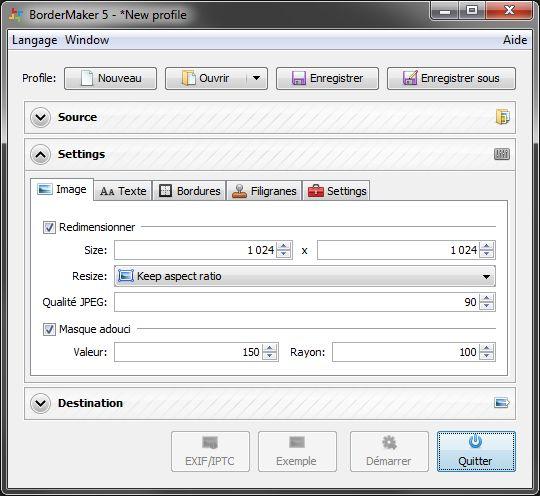
Task: Click the BorderMaker app icon in title bar
Action: click(x=15, y=14)
